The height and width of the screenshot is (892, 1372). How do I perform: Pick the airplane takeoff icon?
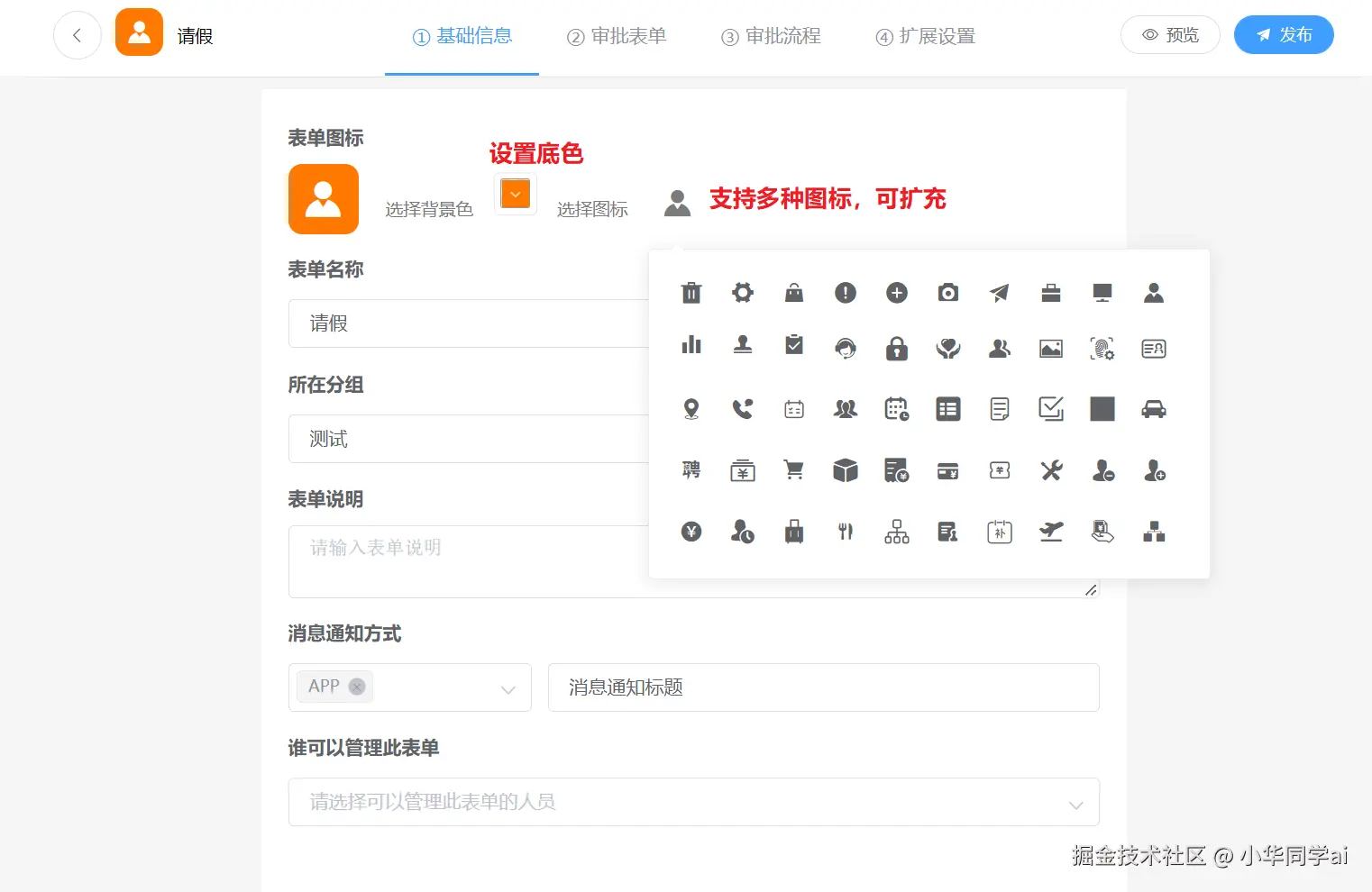pos(1051,532)
